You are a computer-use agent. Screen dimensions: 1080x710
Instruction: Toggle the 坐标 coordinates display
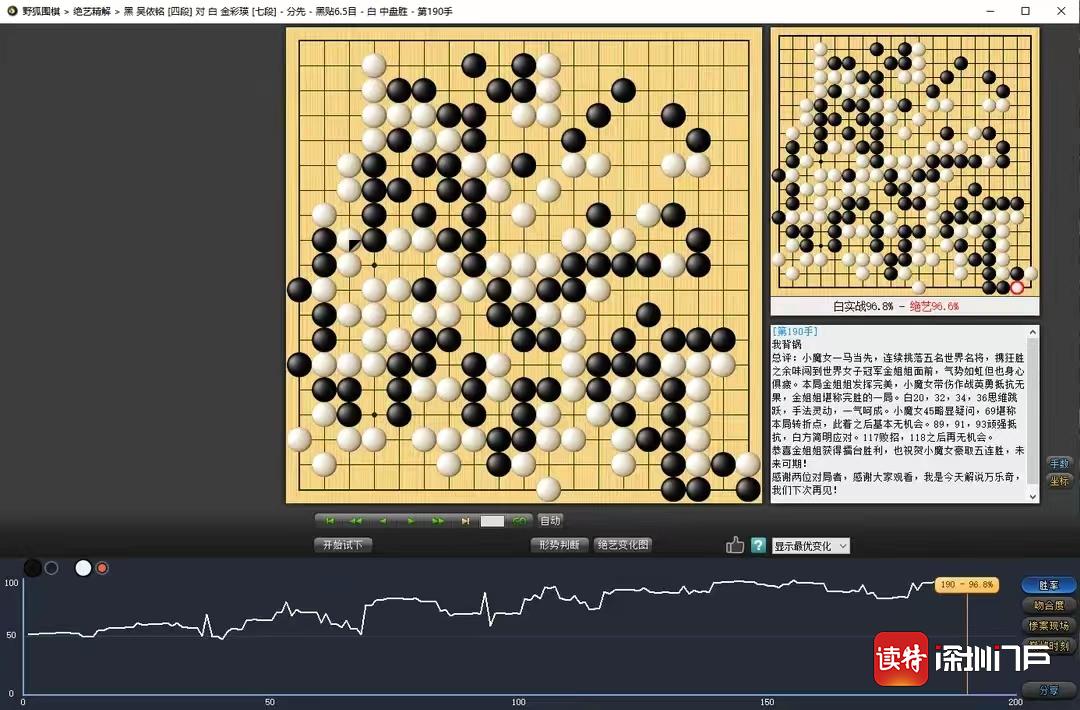coord(1059,481)
